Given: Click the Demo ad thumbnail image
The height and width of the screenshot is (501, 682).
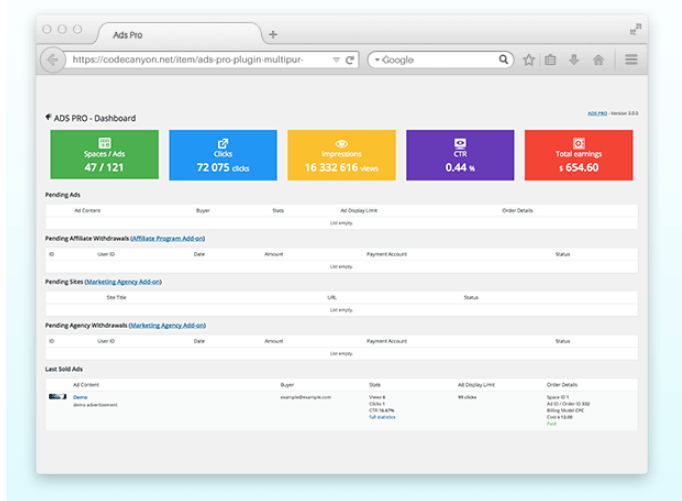Looking at the screenshot, I should 57,397.
